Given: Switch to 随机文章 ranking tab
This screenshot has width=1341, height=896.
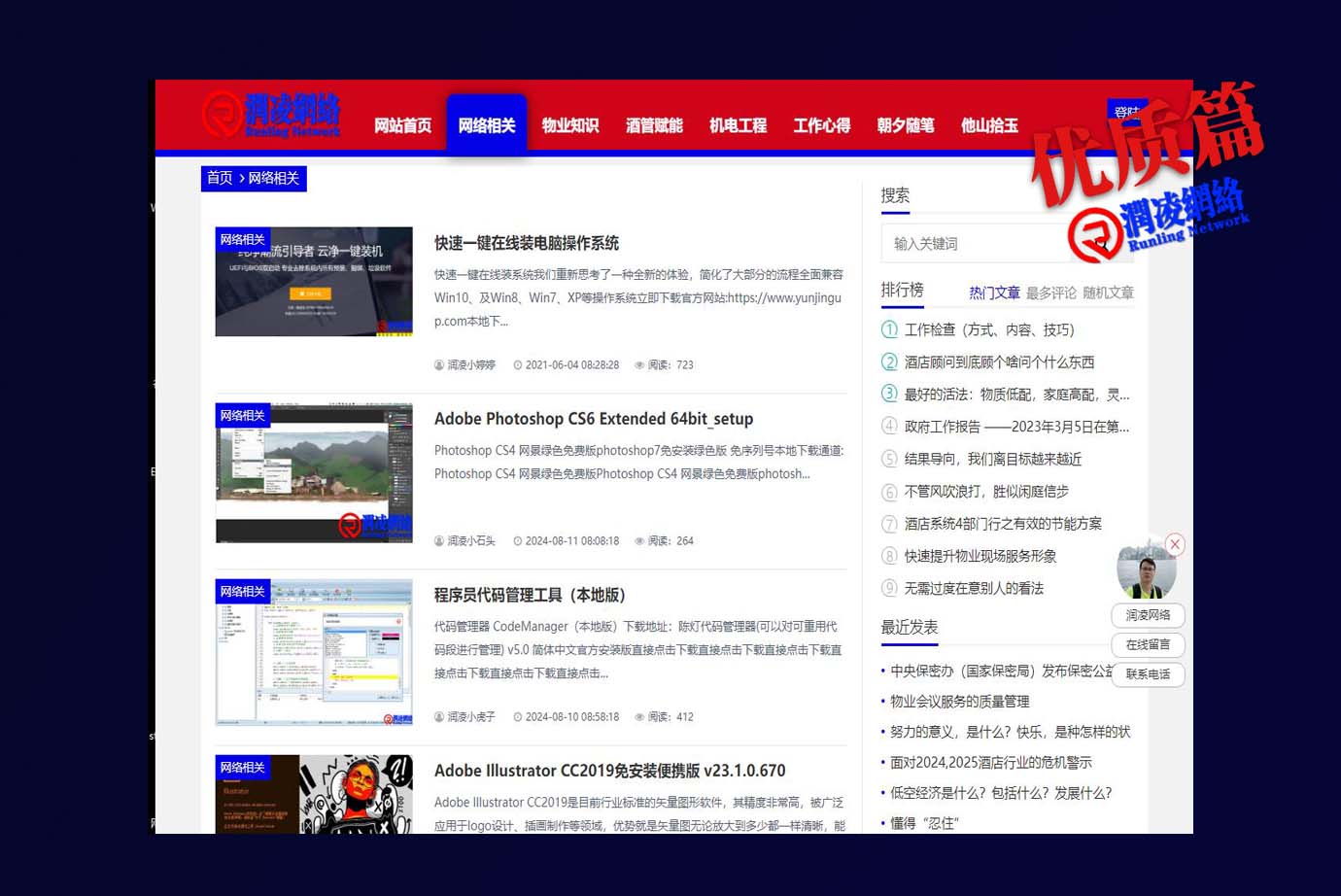Looking at the screenshot, I should pyautogui.click(x=1108, y=293).
